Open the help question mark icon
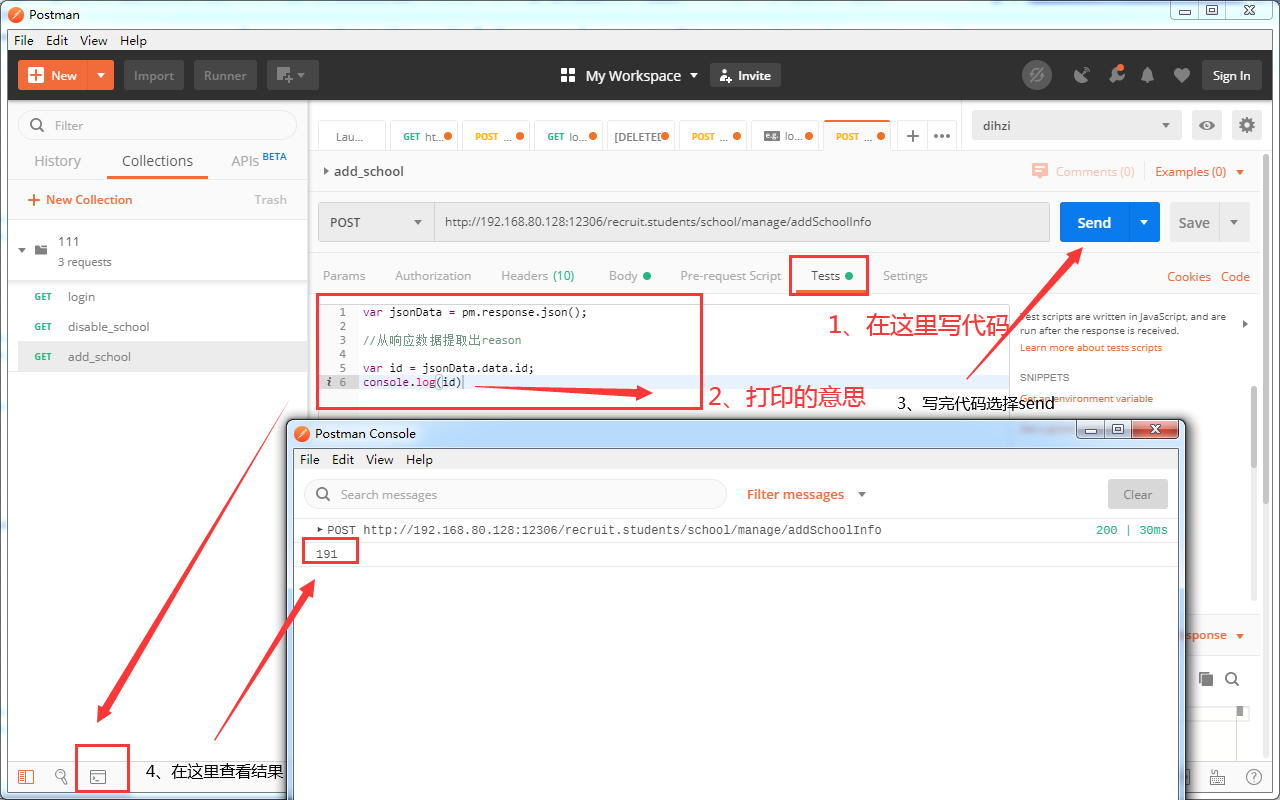 pos(1253,776)
